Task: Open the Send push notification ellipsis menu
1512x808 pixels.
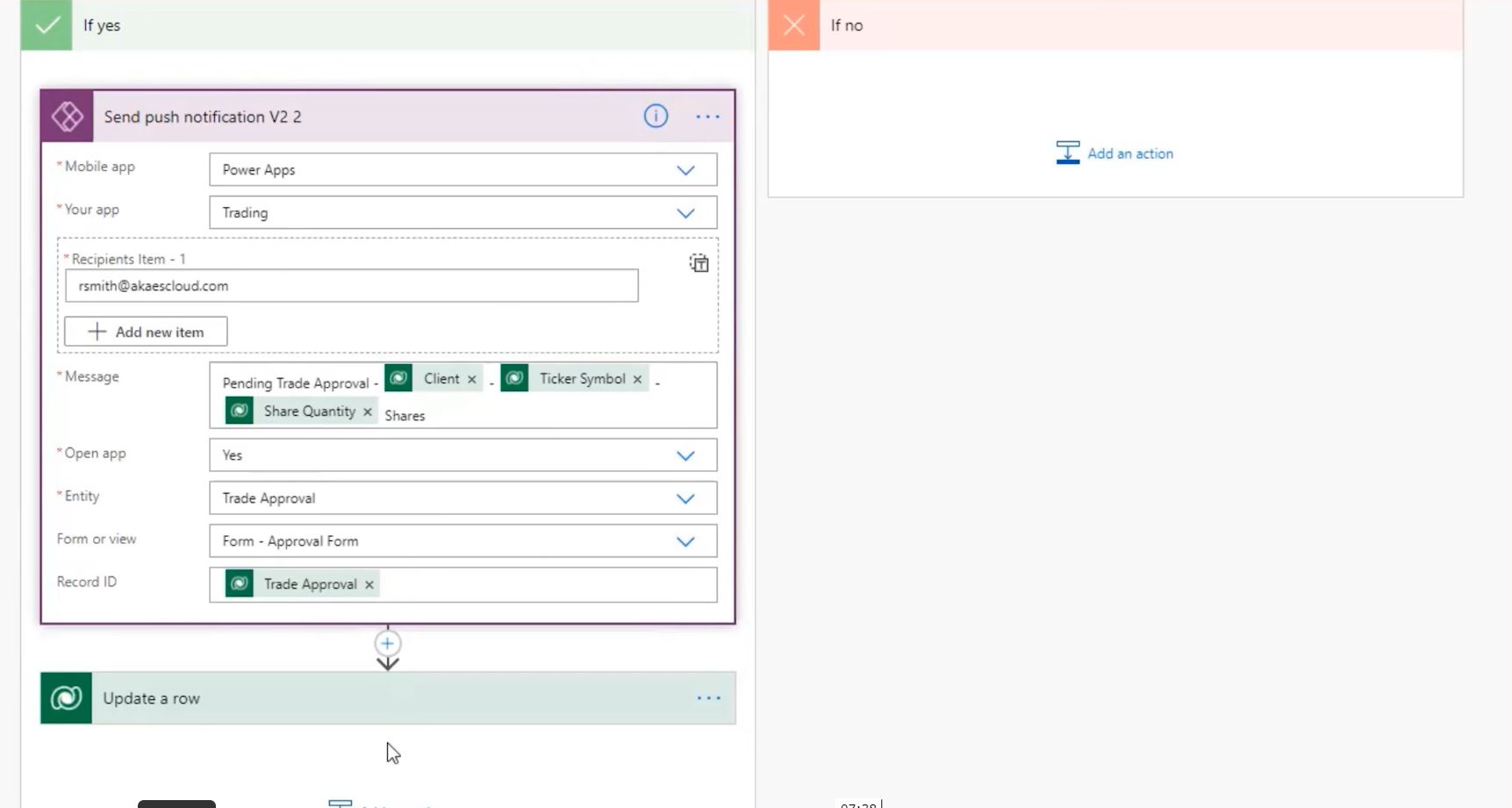Action: pyautogui.click(x=707, y=116)
